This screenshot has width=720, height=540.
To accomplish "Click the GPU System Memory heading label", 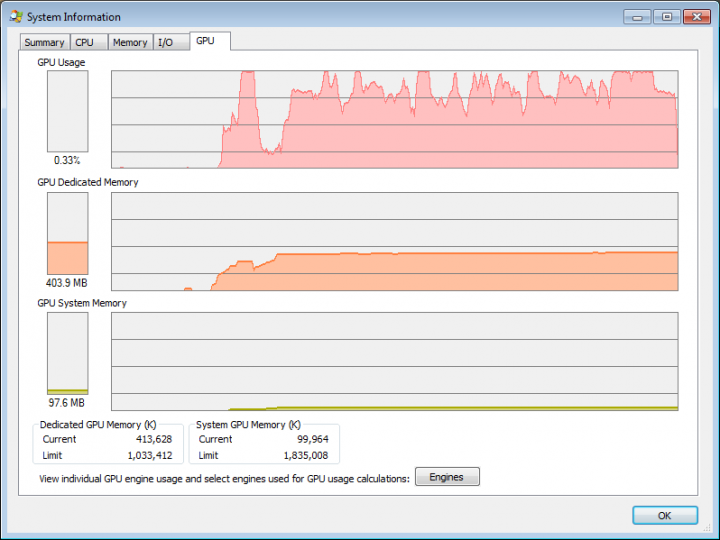I will pos(82,303).
